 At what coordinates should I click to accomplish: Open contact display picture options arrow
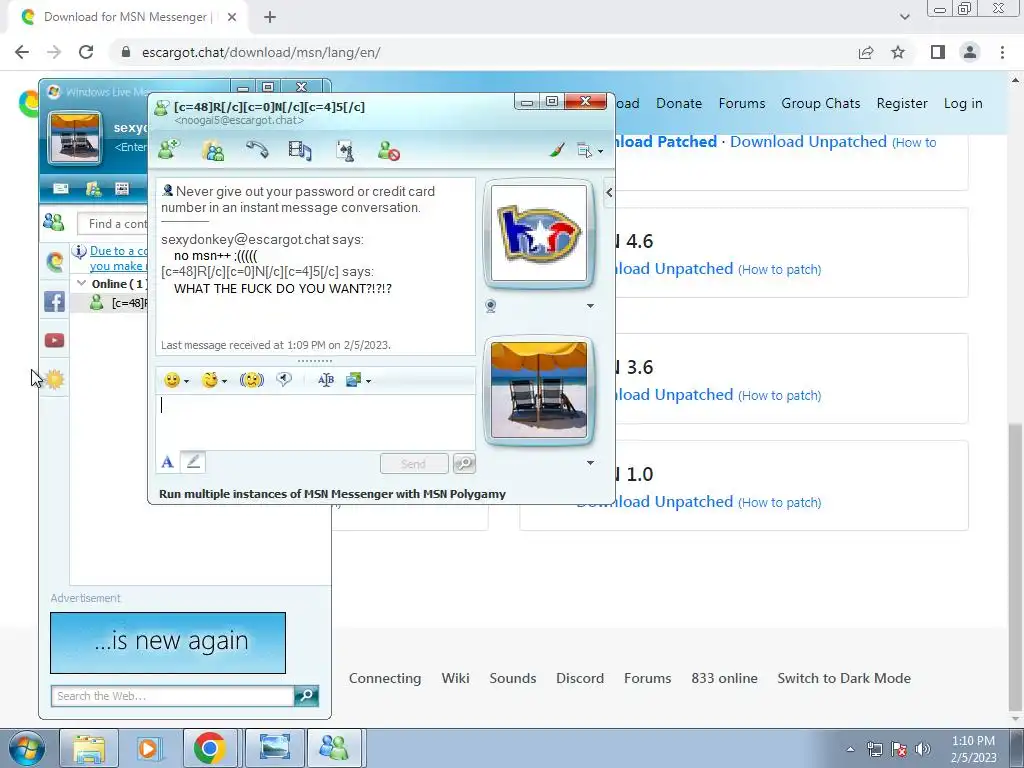(590, 306)
